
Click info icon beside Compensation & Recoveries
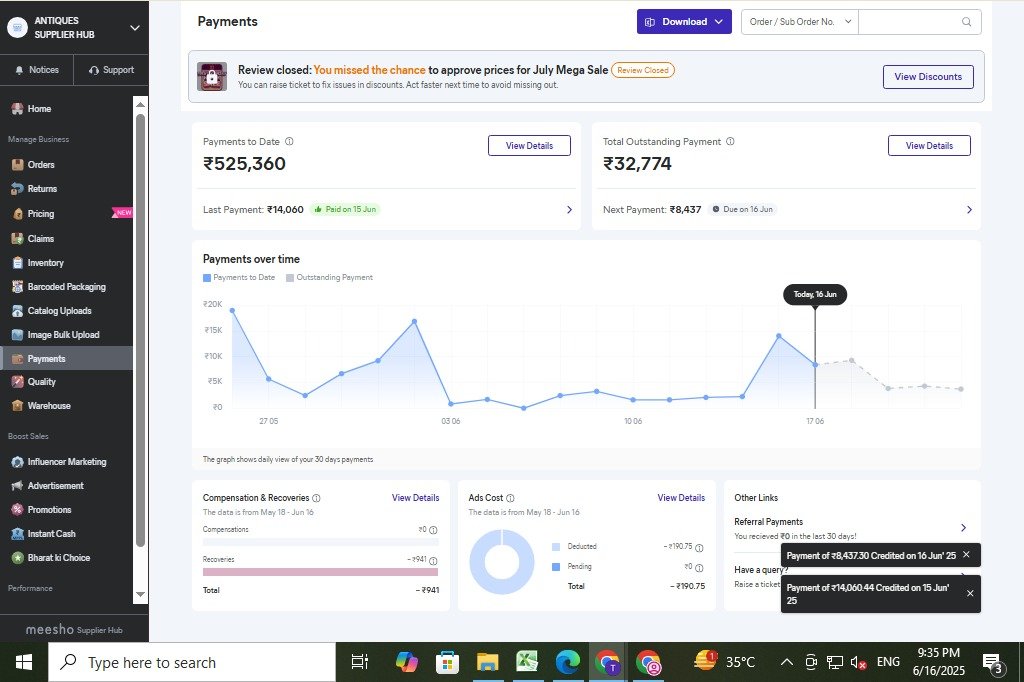tap(316, 498)
